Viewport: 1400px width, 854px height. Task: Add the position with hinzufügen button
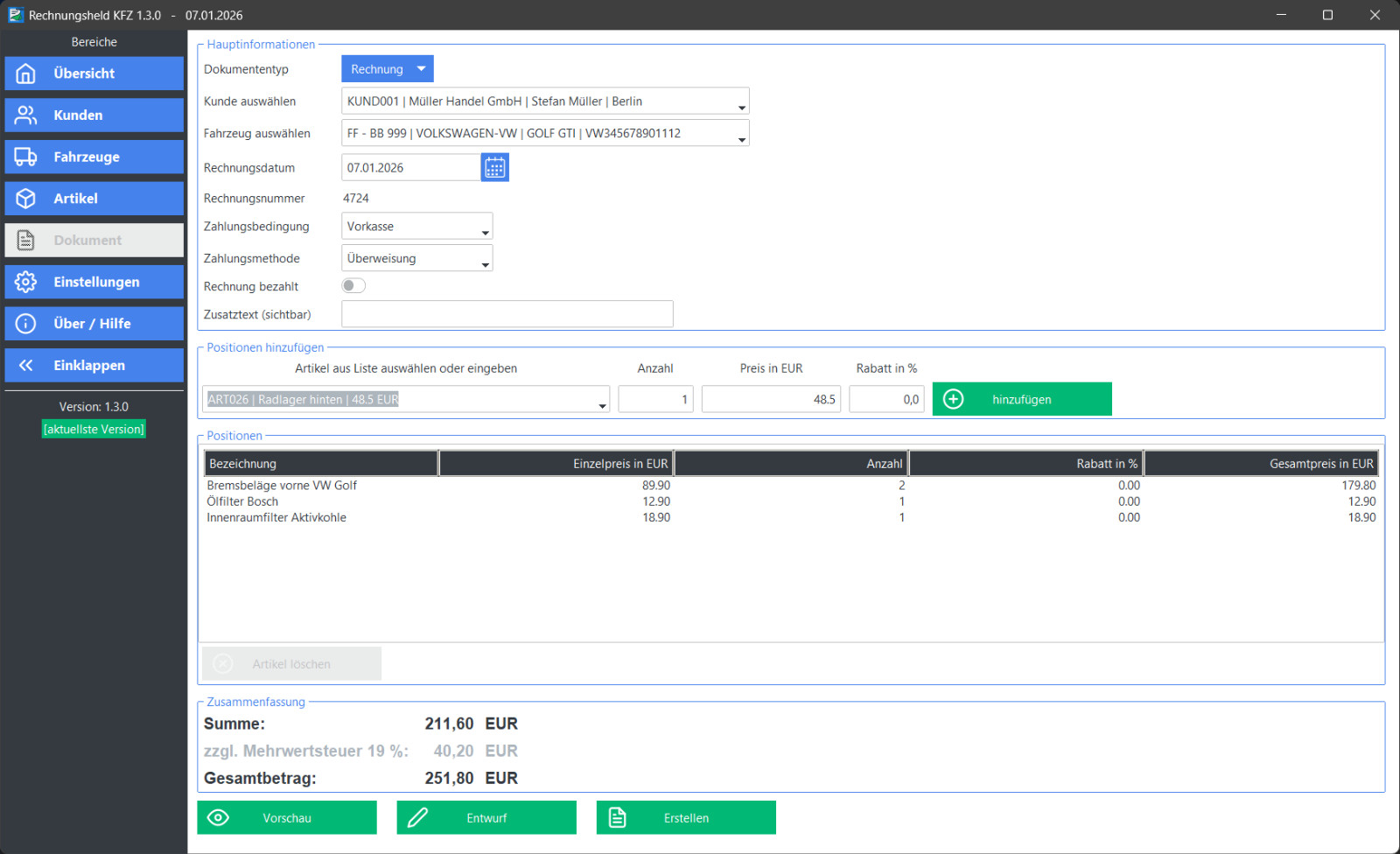pos(1022,399)
